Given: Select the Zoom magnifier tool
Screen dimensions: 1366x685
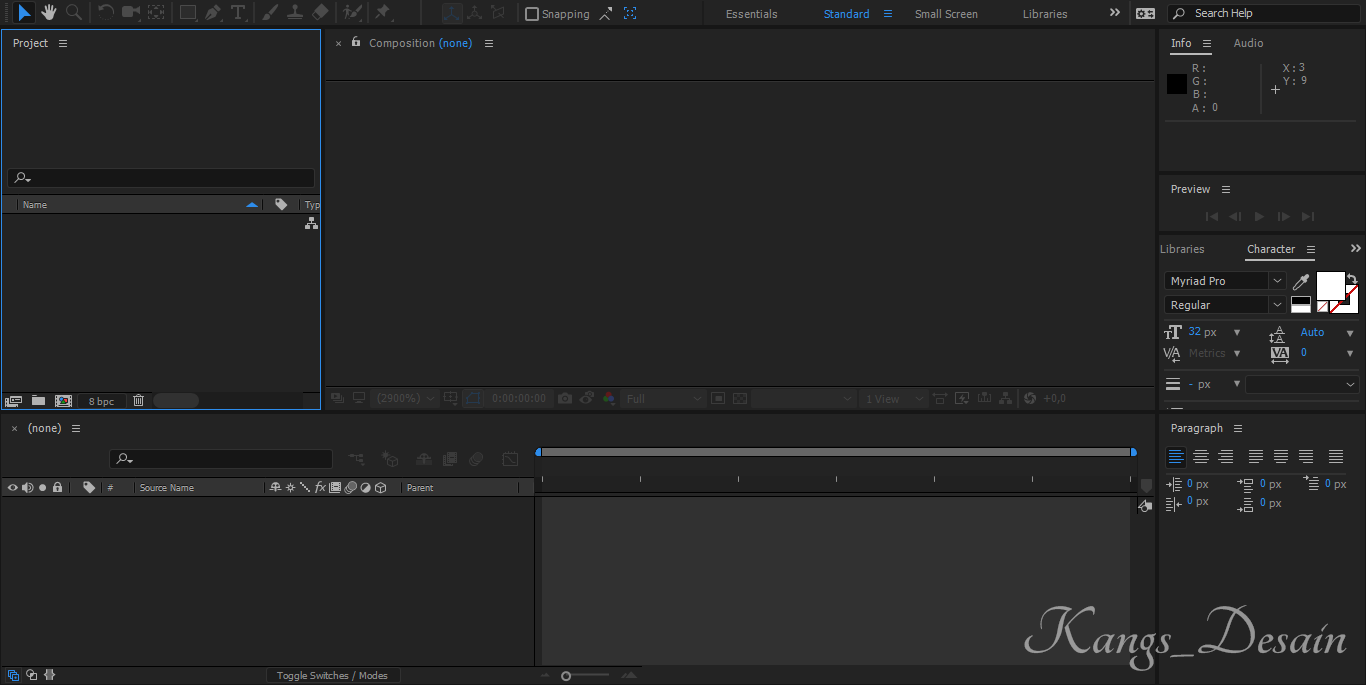Looking at the screenshot, I should [x=74, y=13].
